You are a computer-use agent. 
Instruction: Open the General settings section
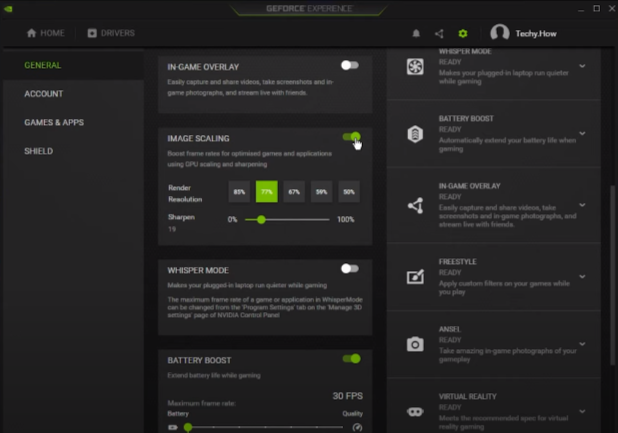point(43,65)
